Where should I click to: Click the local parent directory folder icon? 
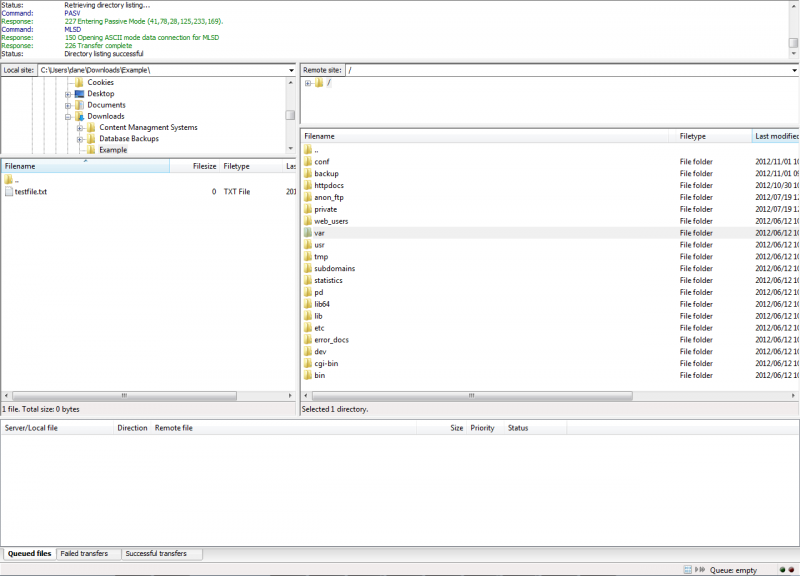point(9,180)
